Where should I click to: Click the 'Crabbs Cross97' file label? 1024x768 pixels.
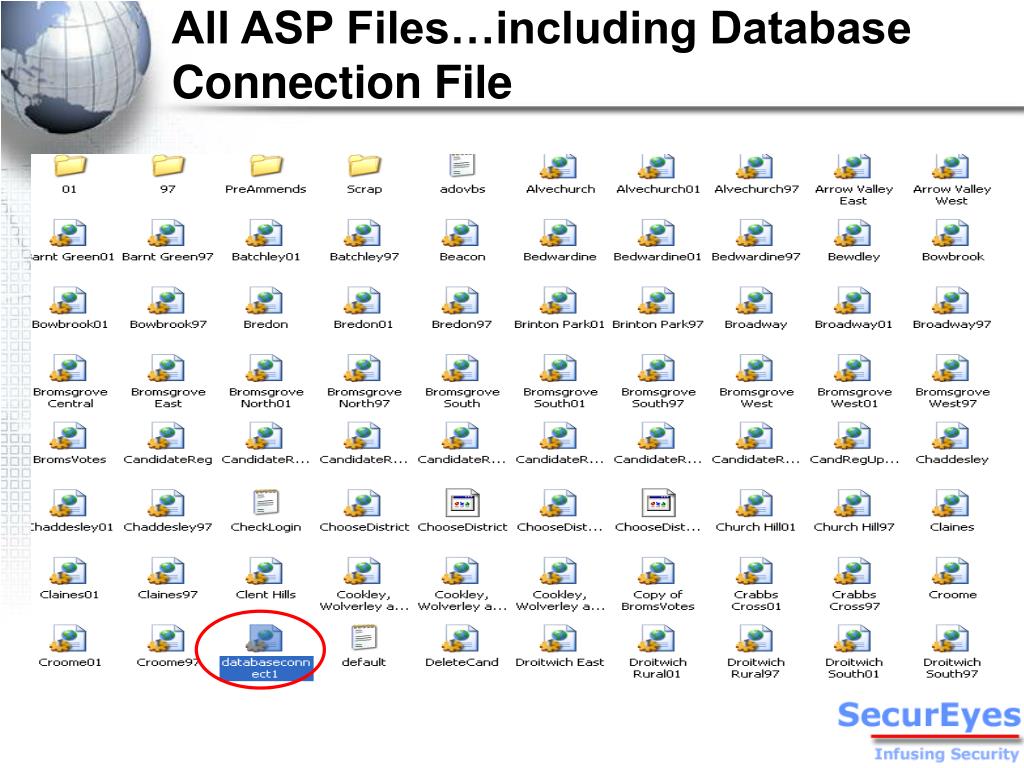point(854,600)
